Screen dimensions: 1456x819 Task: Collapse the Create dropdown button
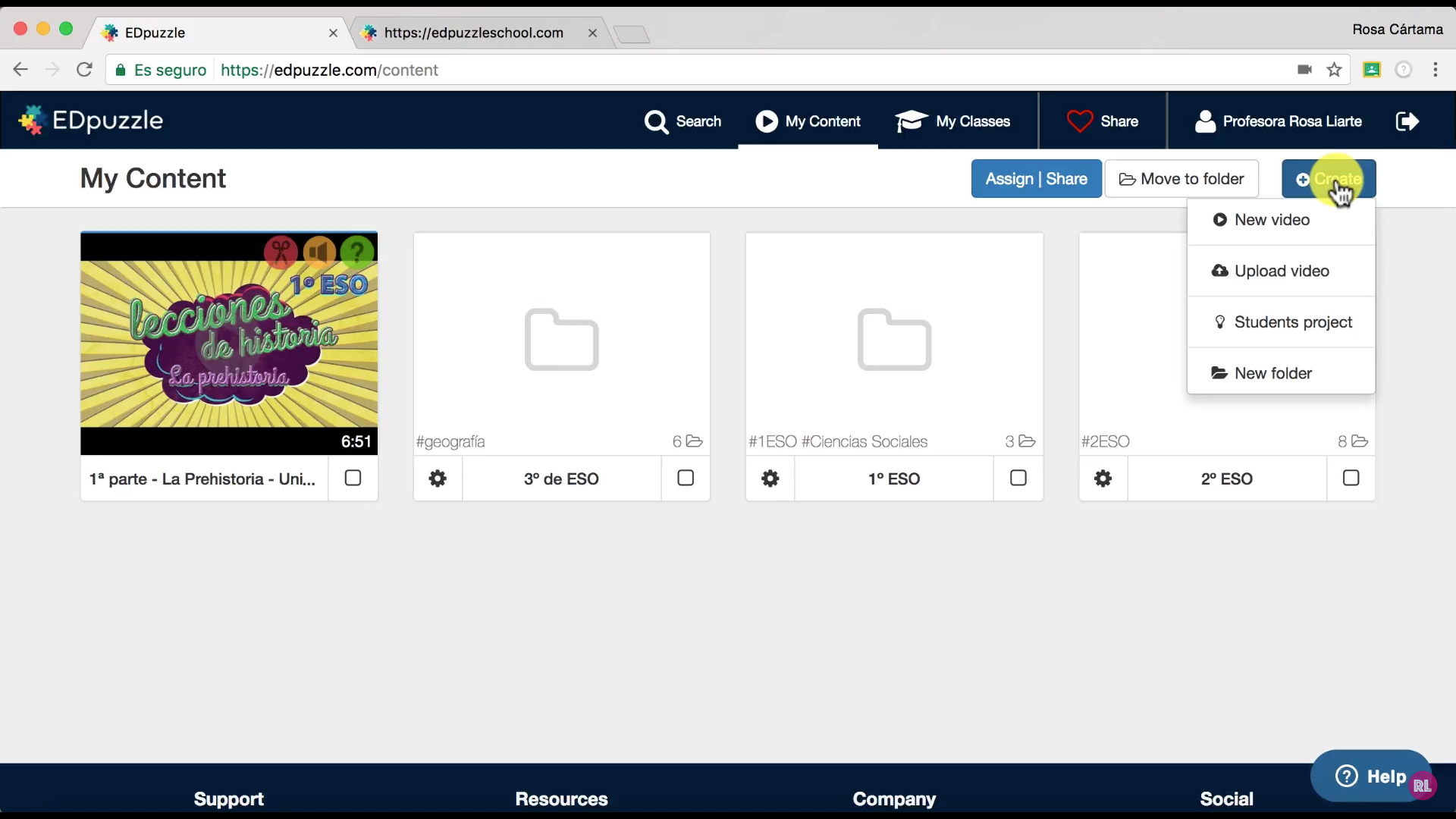pyautogui.click(x=1329, y=179)
